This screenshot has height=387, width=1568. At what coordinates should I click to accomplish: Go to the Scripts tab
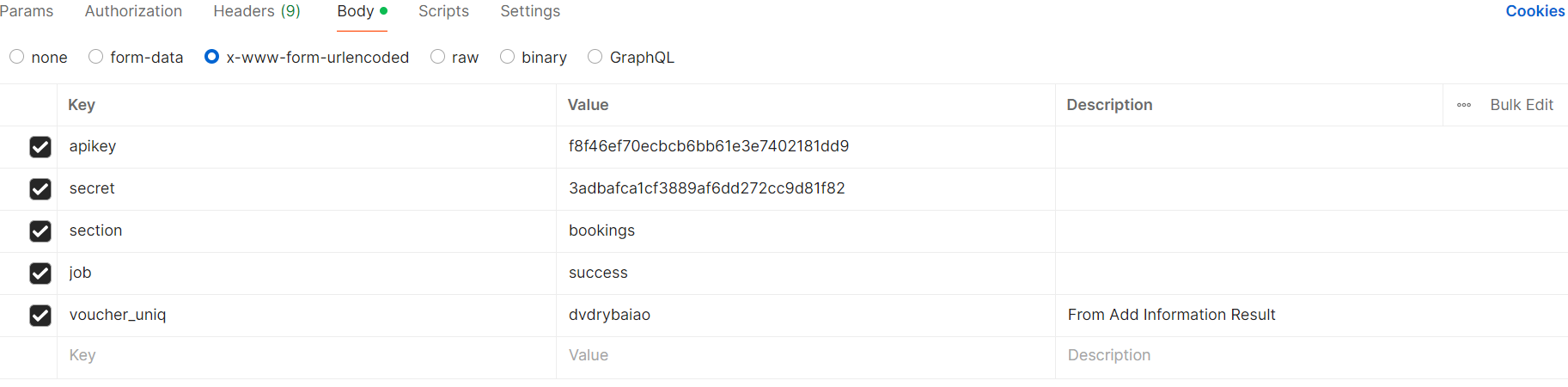443,11
